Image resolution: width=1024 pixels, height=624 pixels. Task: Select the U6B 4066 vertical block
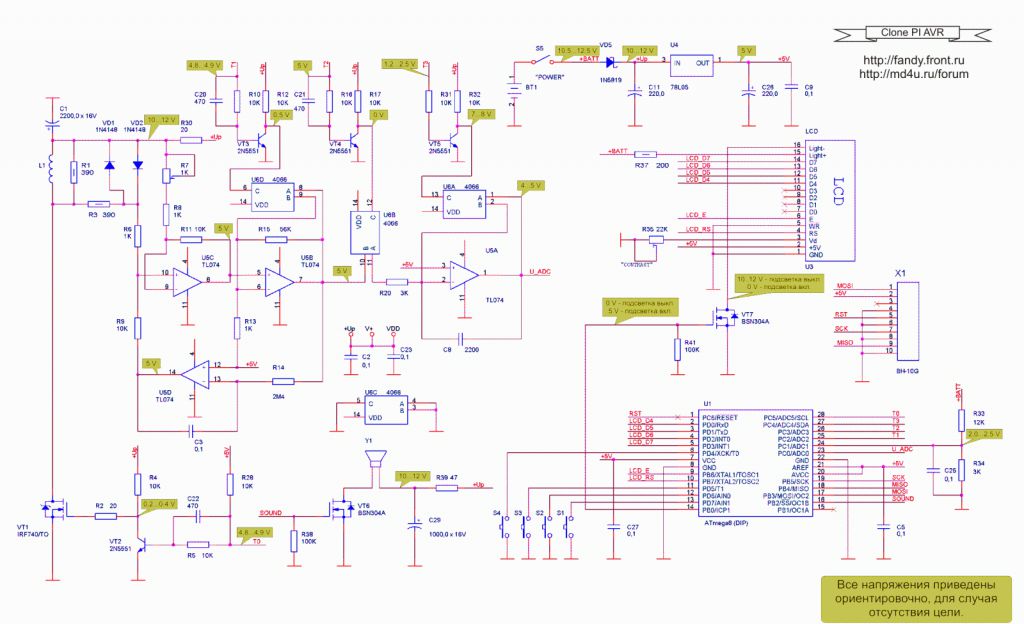coord(364,233)
